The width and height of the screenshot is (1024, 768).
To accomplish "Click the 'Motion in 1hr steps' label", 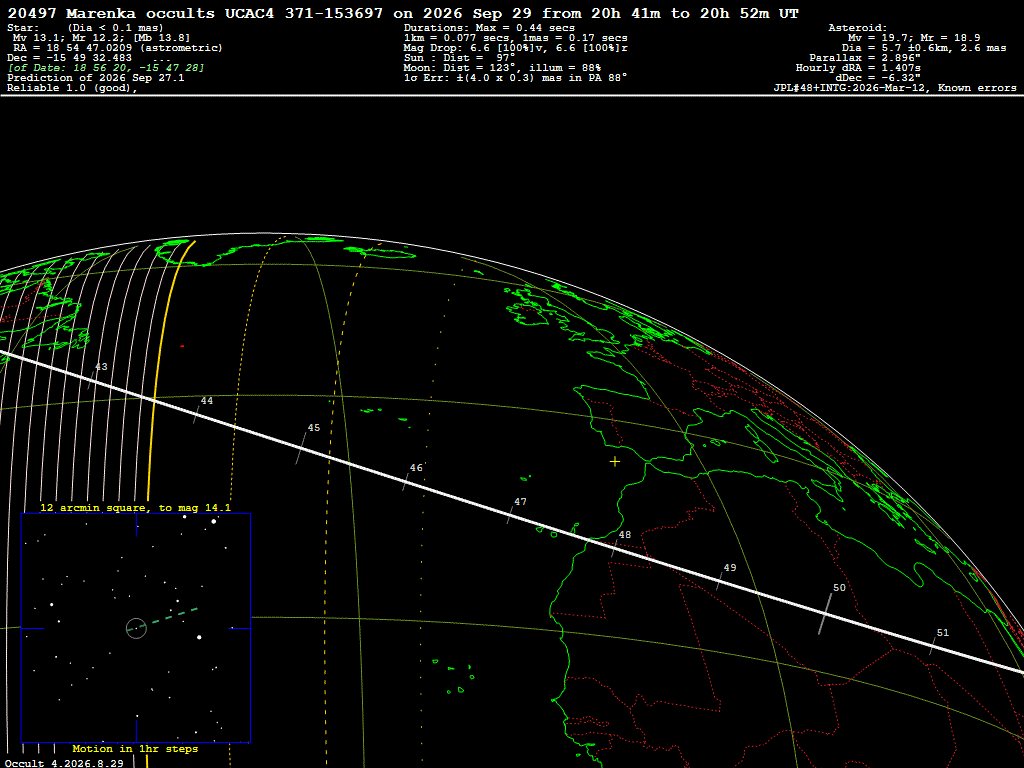I will pyautogui.click(x=135, y=748).
